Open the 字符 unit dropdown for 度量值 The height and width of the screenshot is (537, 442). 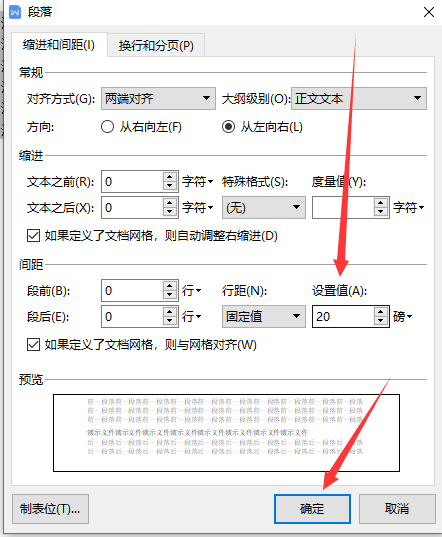click(x=408, y=208)
